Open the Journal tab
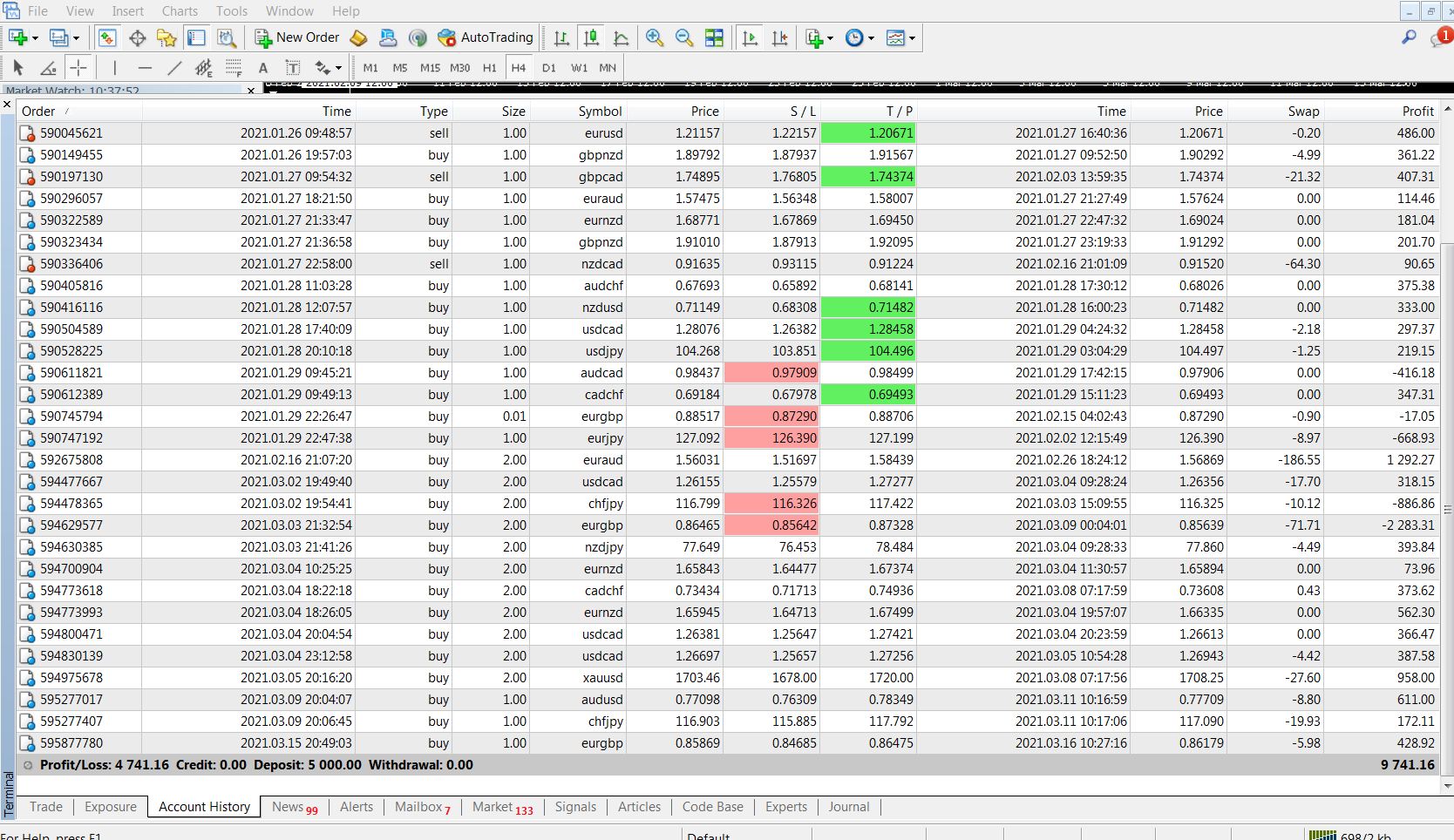The width and height of the screenshot is (1454, 840). coord(849,807)
